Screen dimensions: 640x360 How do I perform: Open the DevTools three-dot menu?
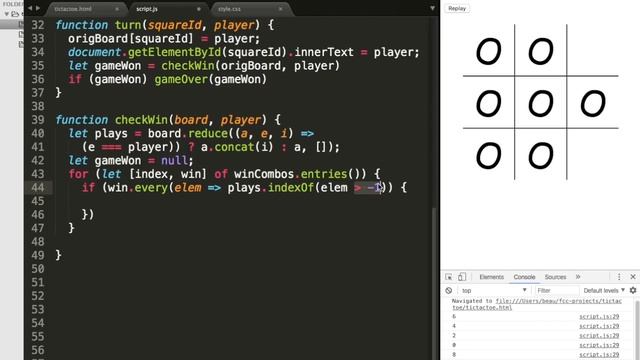click(x=619, y=277)
